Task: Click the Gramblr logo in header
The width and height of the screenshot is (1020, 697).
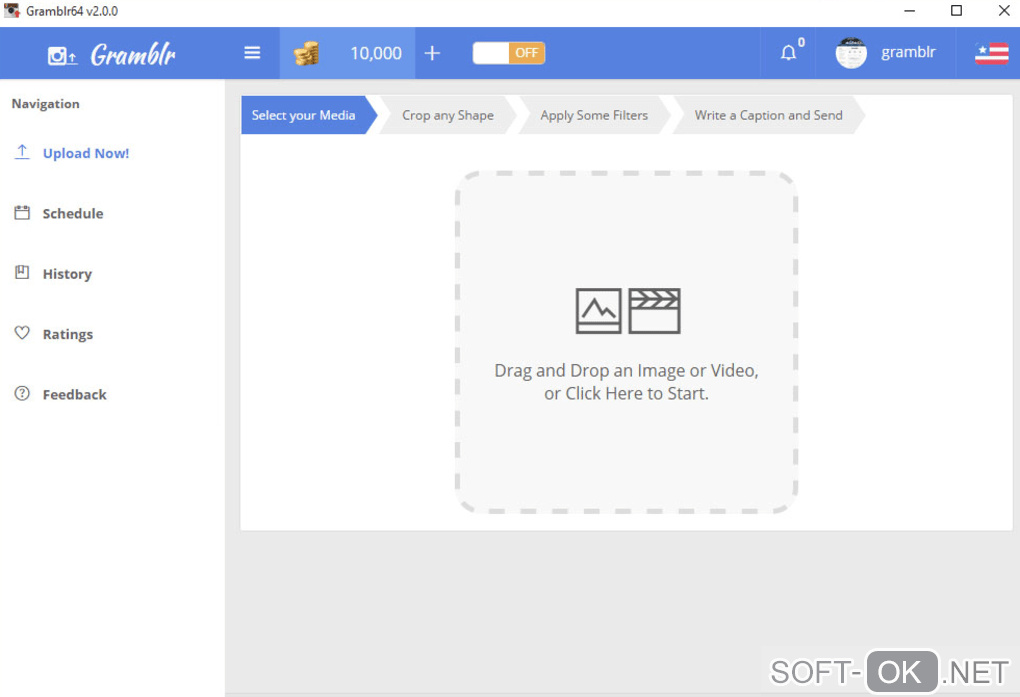Action: (x=112, y=55)
